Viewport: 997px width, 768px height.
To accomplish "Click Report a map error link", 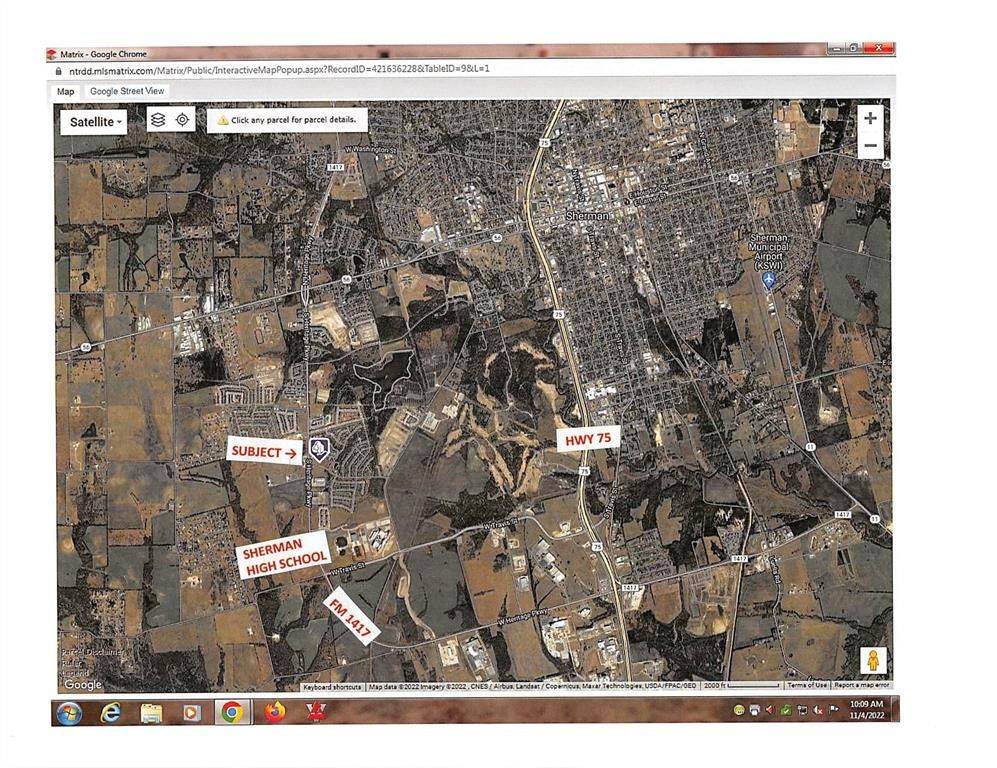I will 861,685.
